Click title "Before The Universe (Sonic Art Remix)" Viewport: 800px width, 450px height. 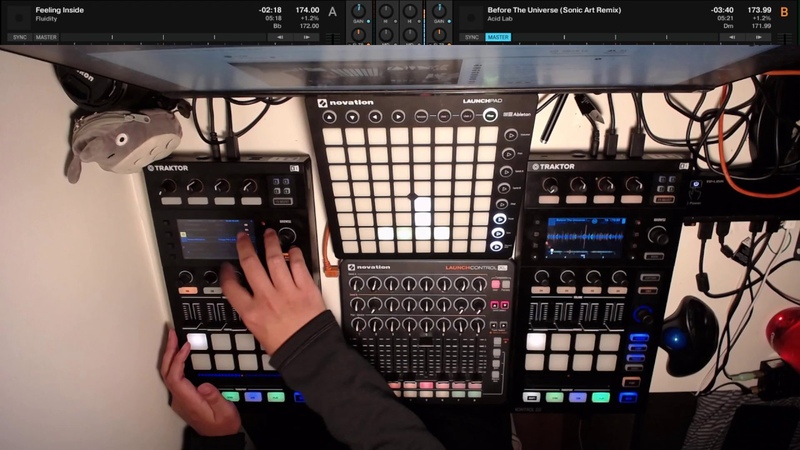pyautogui.click(x=554, y=10)
